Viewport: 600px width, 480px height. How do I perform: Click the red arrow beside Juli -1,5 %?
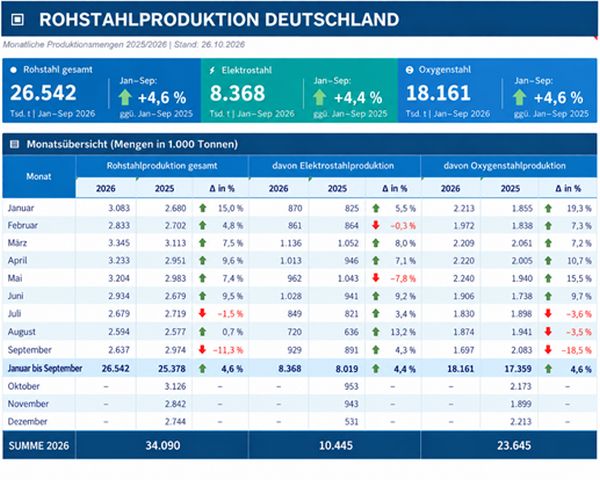click(202, 313)
